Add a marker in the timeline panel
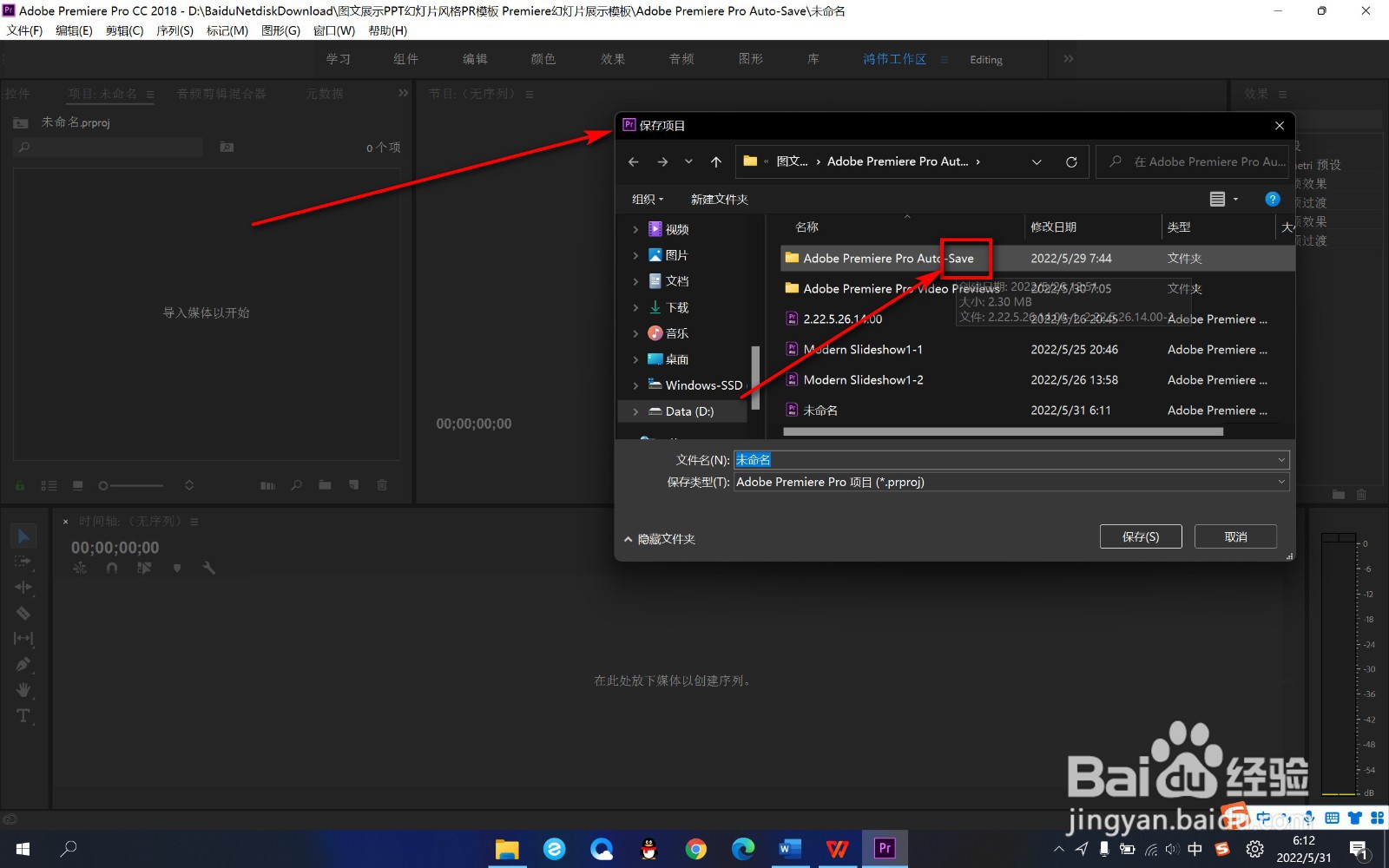The image size is (1389, 868). (177, 568)
